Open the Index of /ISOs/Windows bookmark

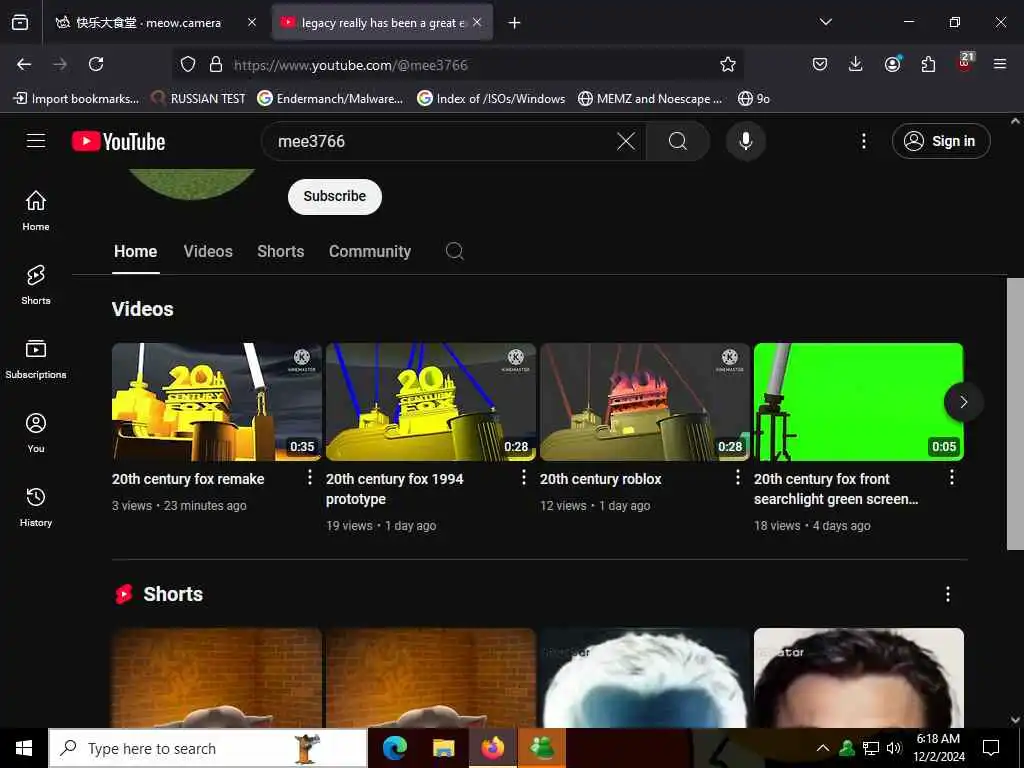(491, 99)
